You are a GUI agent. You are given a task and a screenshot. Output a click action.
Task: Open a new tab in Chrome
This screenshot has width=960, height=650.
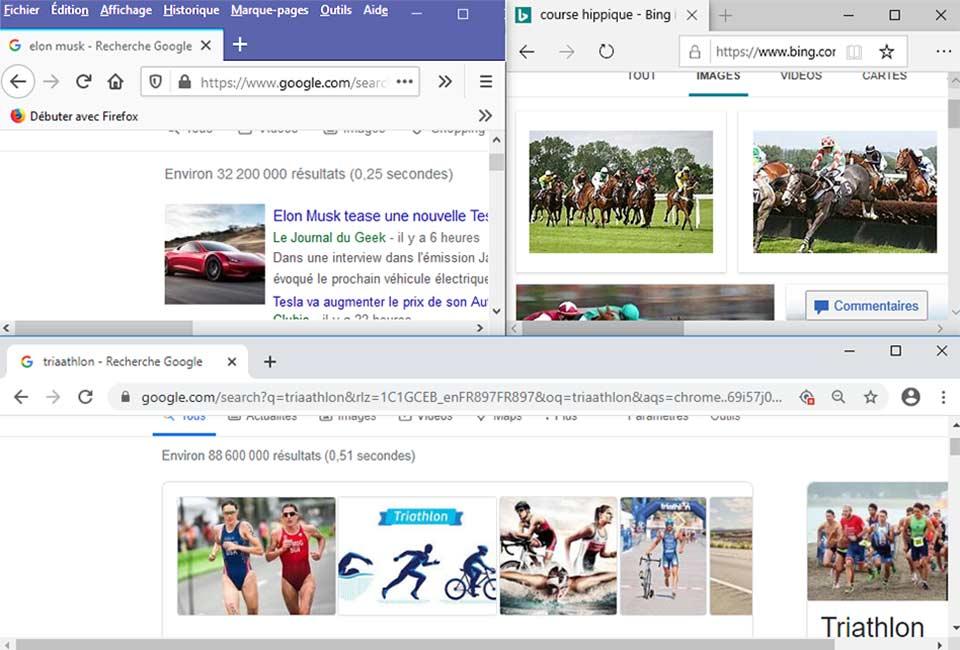click(x=269, y=362)
